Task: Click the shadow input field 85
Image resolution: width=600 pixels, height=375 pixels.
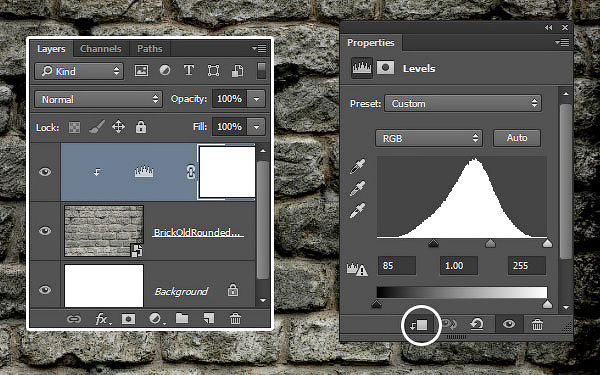Action: [397, 266]
